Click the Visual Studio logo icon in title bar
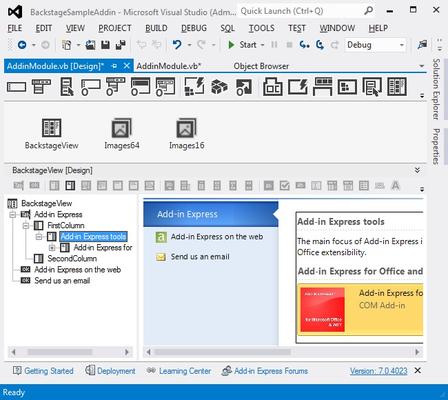The image size is (448, 400). [15, 12]
